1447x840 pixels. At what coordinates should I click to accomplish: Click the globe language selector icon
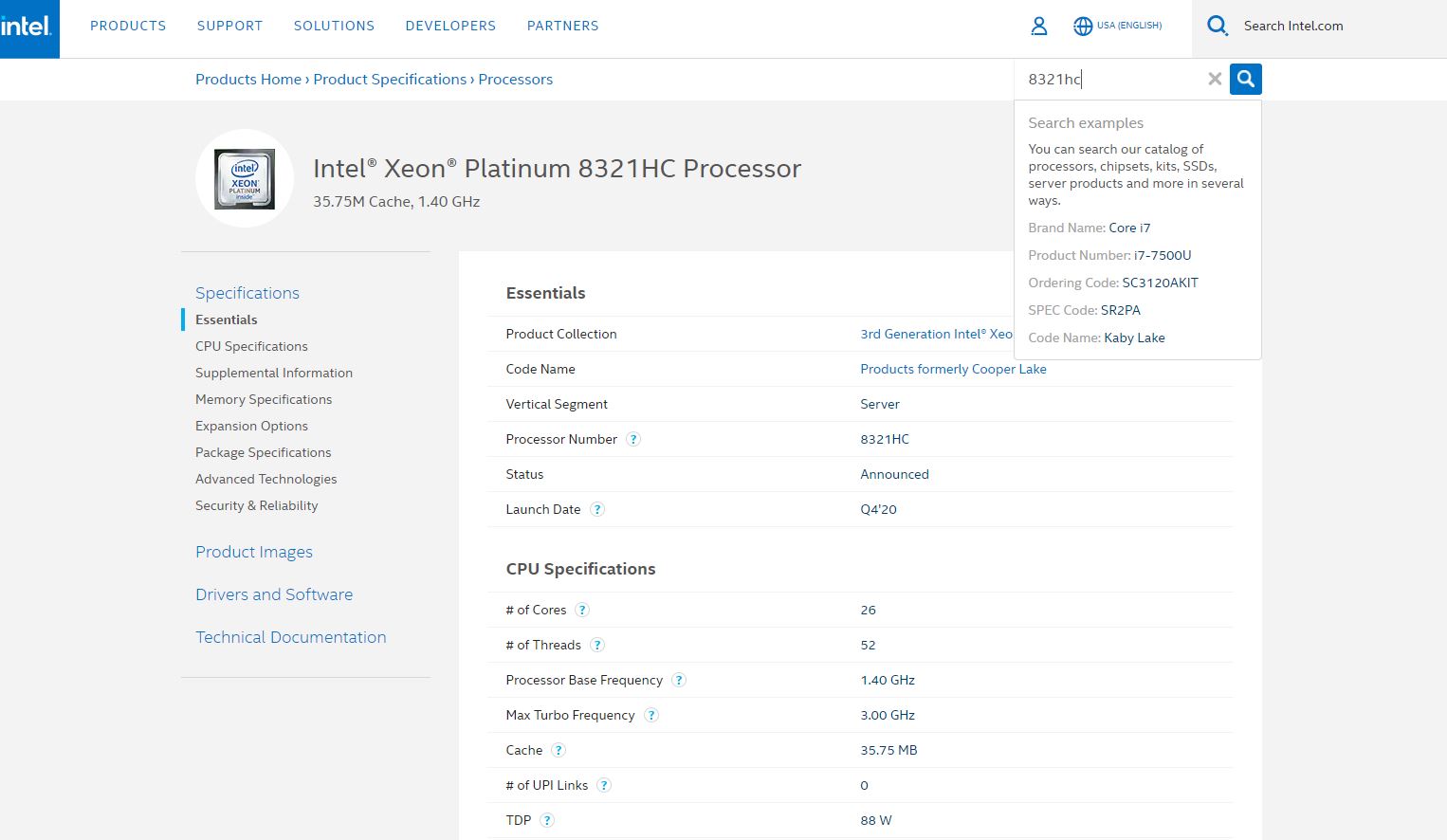(1083, 27)
